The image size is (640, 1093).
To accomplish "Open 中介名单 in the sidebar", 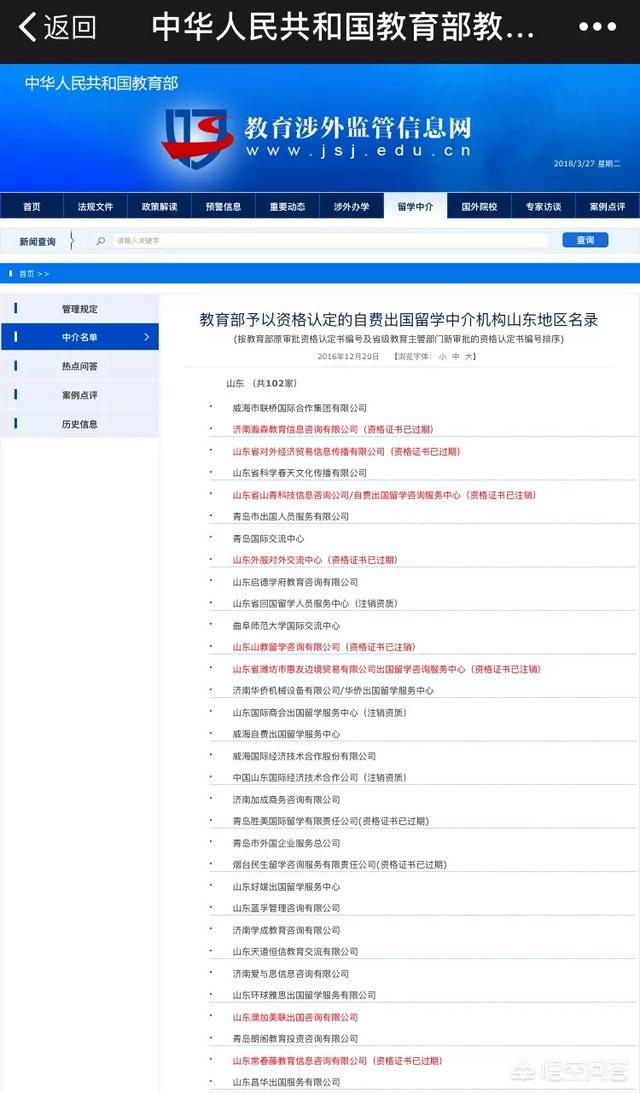I will [x=79, y=337].
